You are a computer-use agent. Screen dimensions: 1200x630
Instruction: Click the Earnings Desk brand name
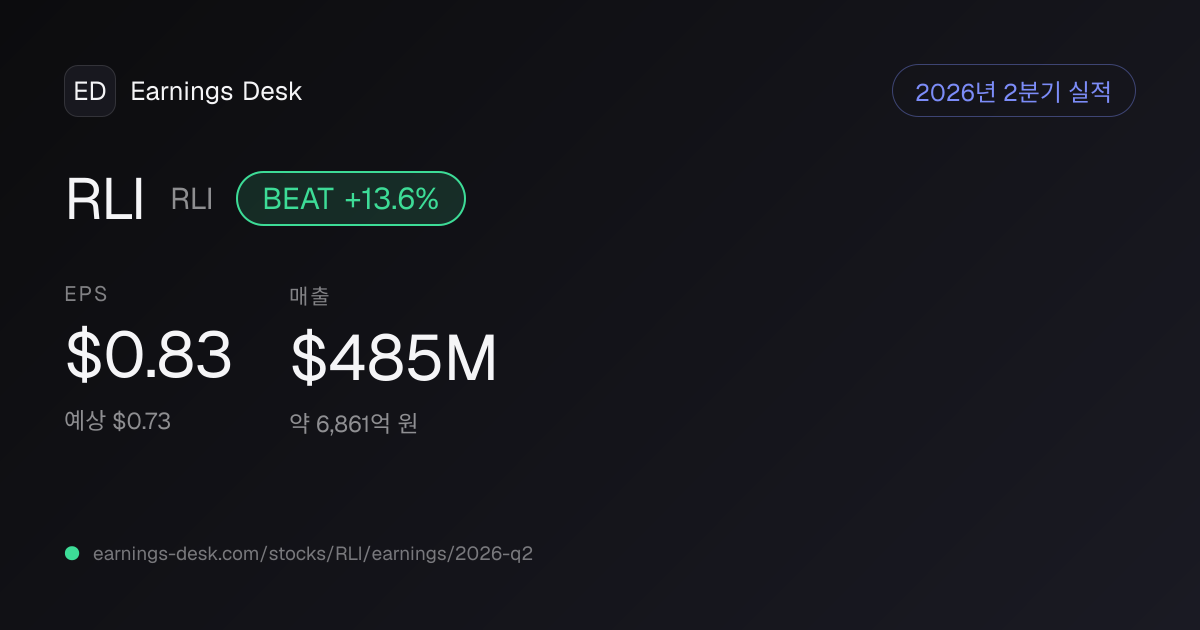click(x=216, y=92)
